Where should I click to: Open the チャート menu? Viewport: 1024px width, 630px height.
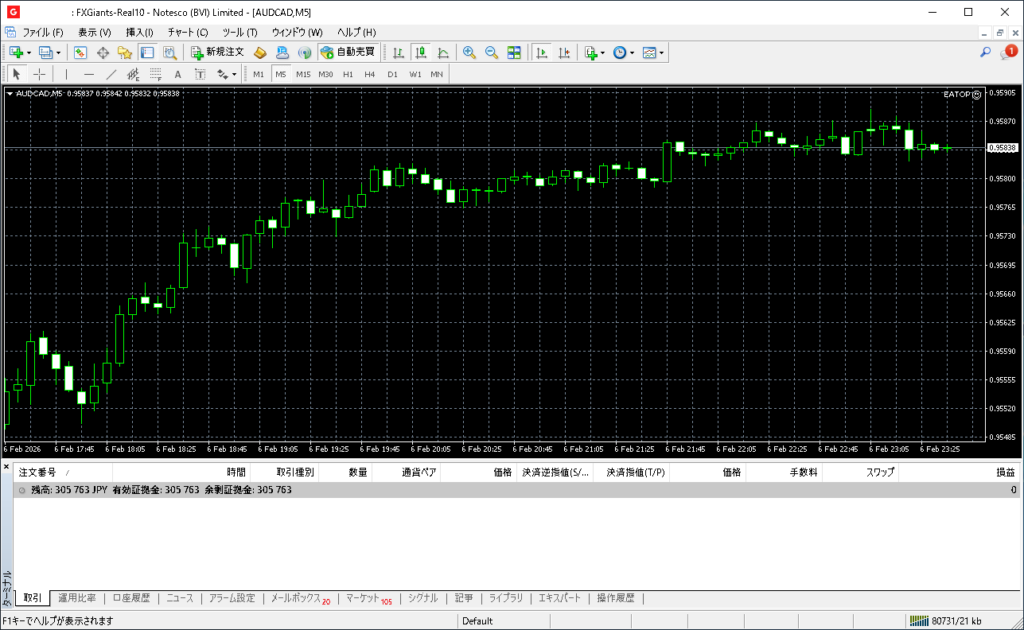tap(187, 32)
